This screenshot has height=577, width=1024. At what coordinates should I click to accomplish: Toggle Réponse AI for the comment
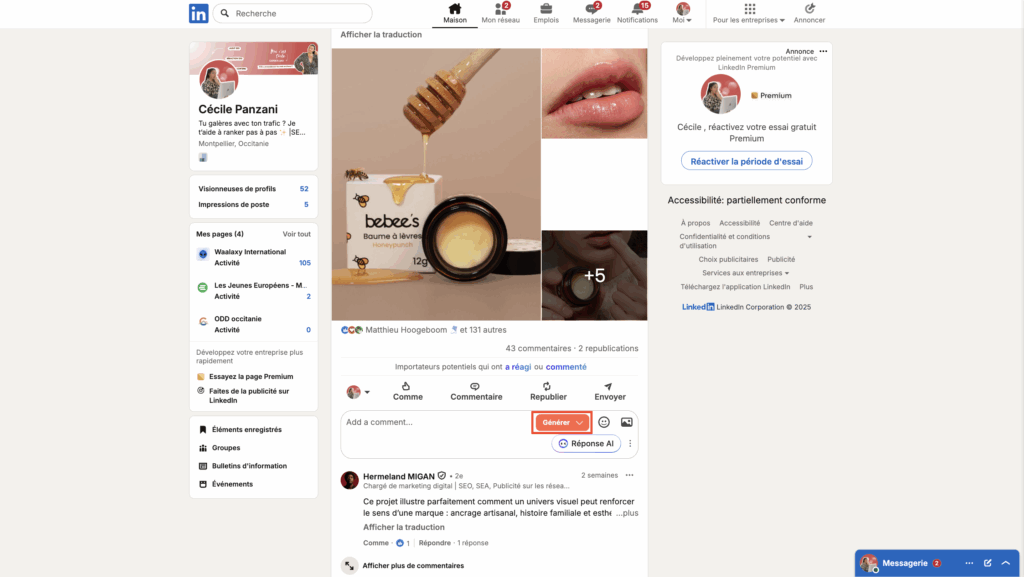(x=584, y=443)
